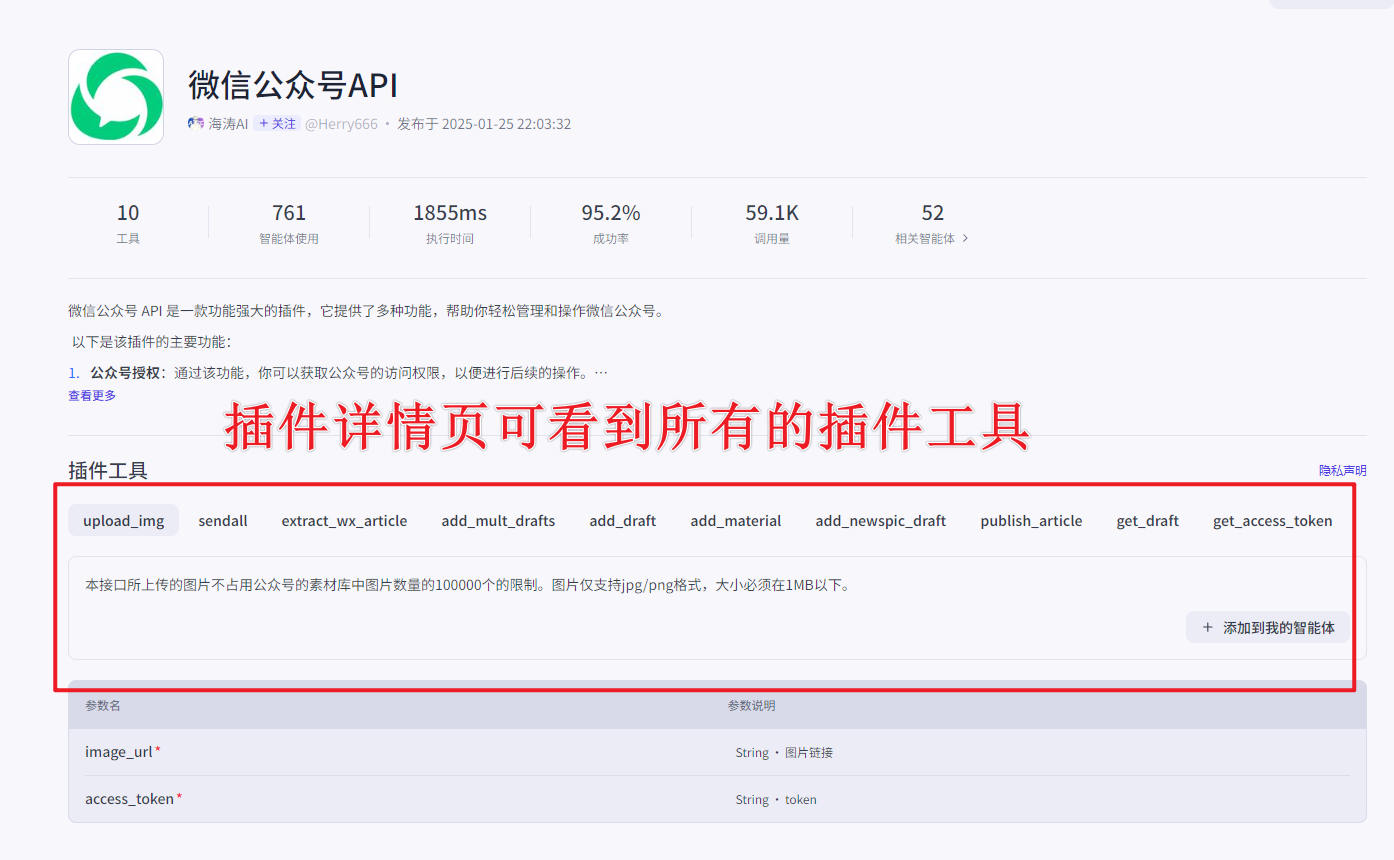Open the 隐私声明 privacy statement link

[x=1342, y=470]
